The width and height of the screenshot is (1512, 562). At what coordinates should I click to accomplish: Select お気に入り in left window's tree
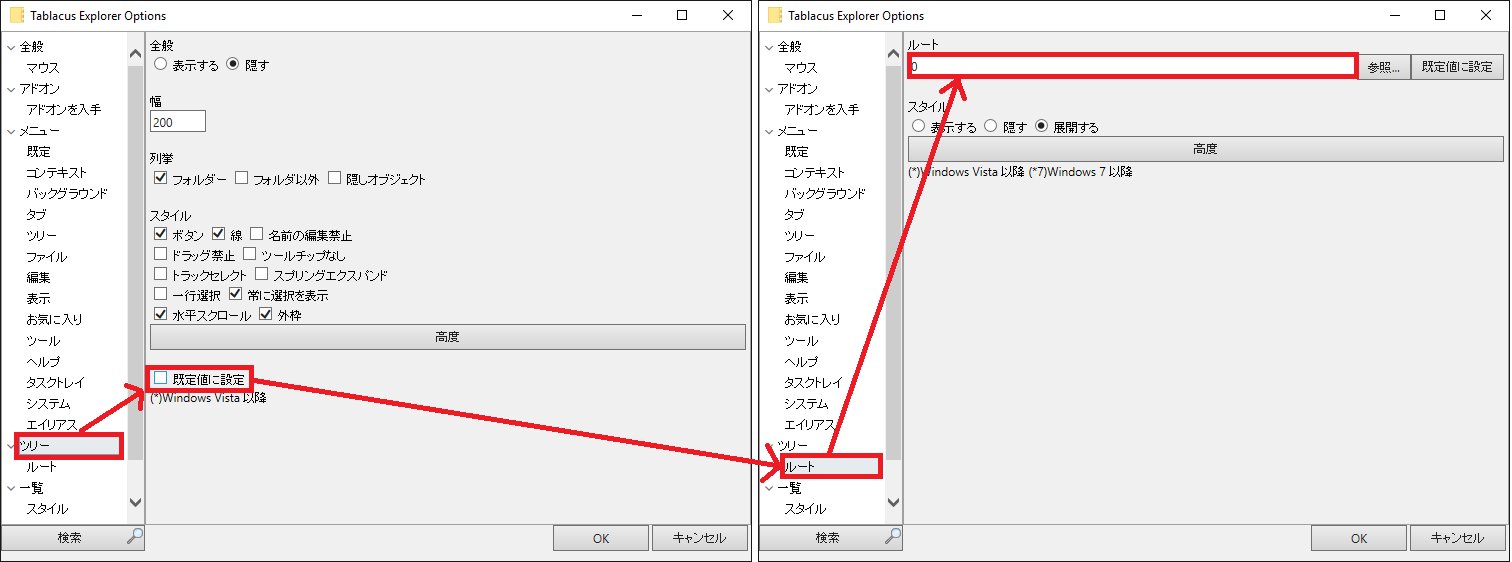pyautogui.click(x=54, y=320)
